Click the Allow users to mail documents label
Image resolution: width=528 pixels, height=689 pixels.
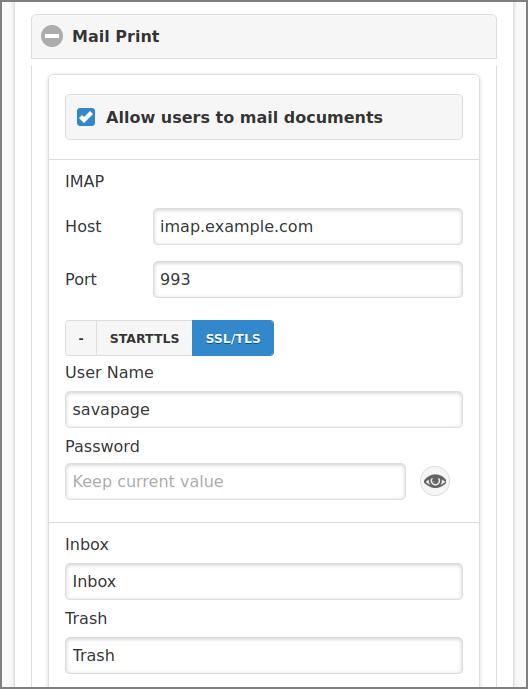coord(244,117)
